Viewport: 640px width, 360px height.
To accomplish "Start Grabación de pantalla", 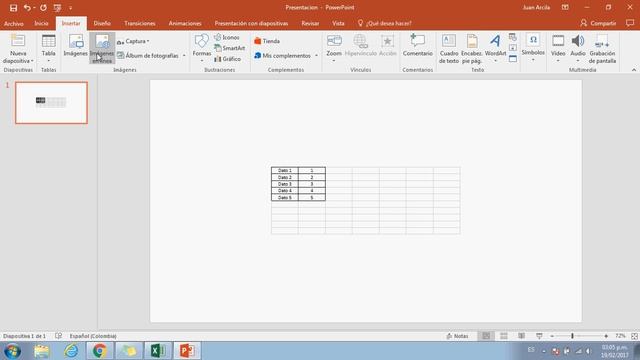I will (x=602, y=49).
